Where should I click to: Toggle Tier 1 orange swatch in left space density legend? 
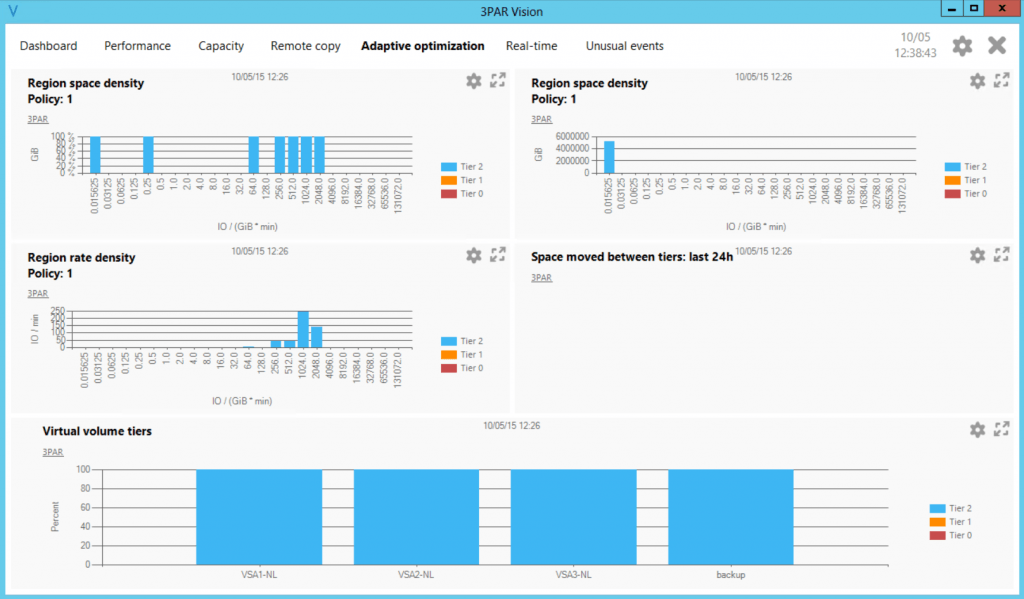pos(449,180)
